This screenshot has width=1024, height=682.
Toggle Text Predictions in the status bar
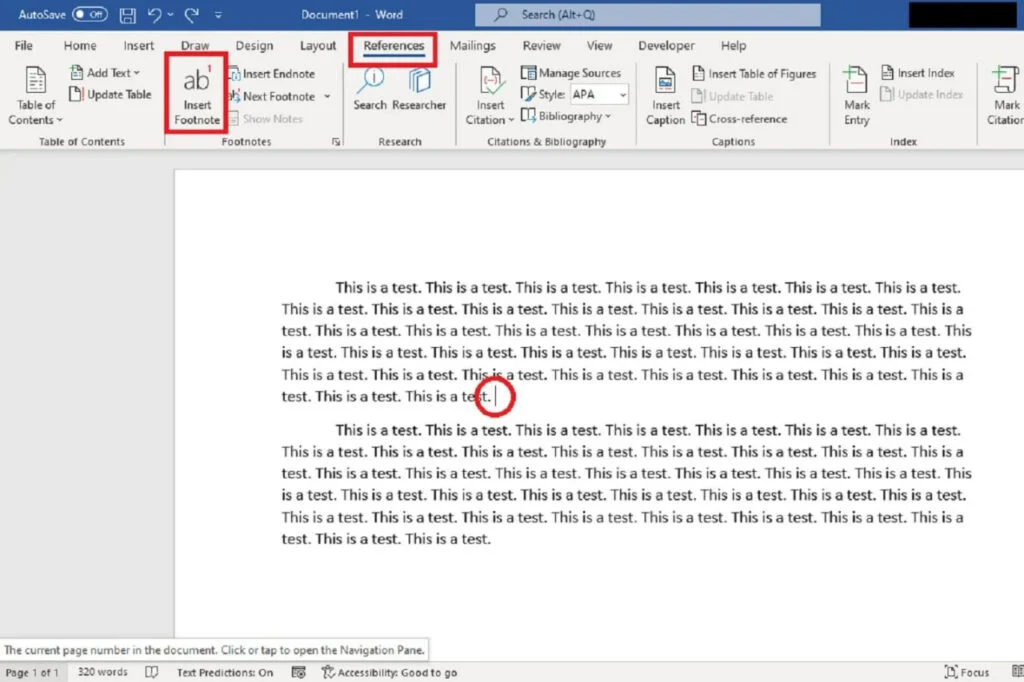pos(226,672)
